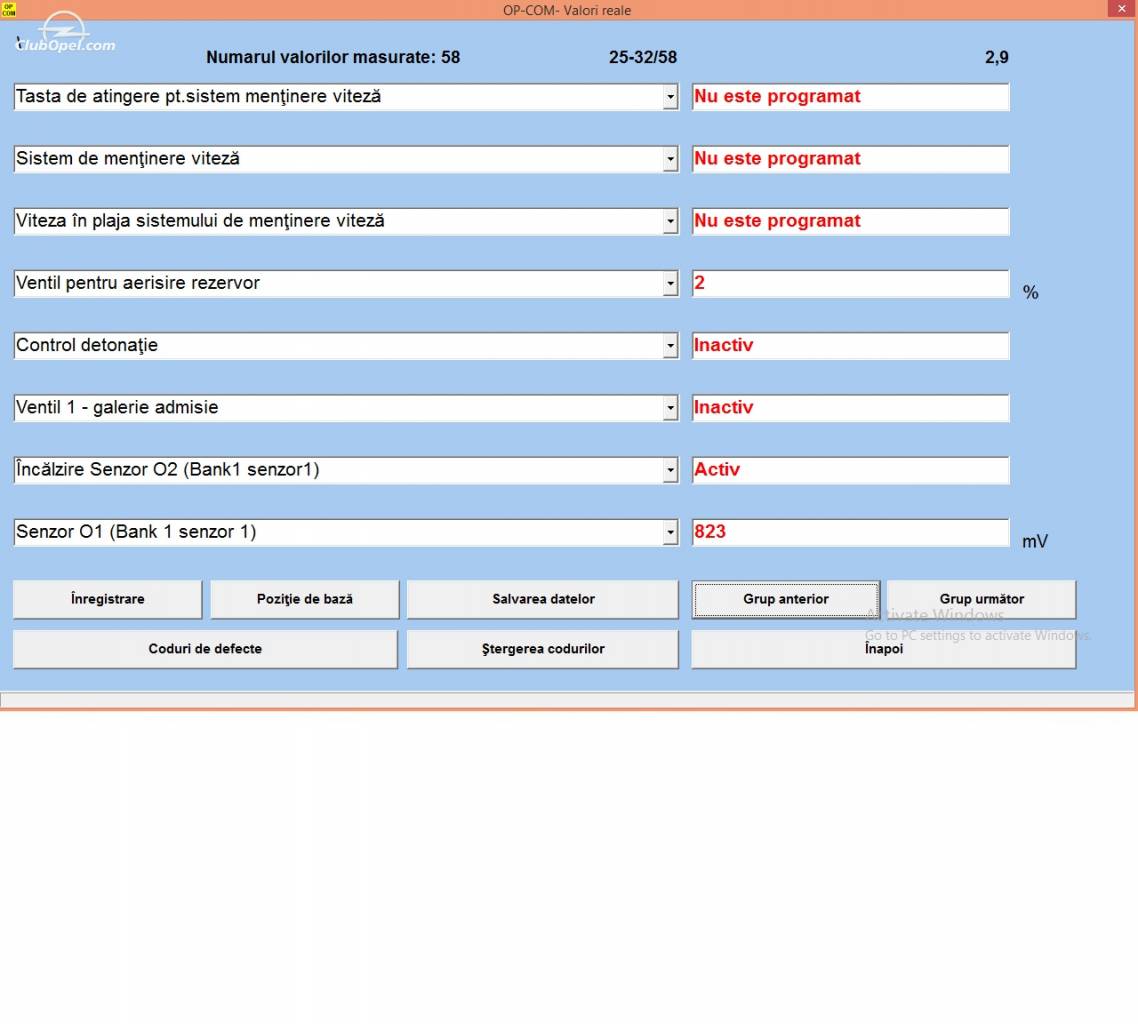The image size is (1138, 1024).
Task: Close the OP-COM Valori reale window
Action: [1121, 9]
